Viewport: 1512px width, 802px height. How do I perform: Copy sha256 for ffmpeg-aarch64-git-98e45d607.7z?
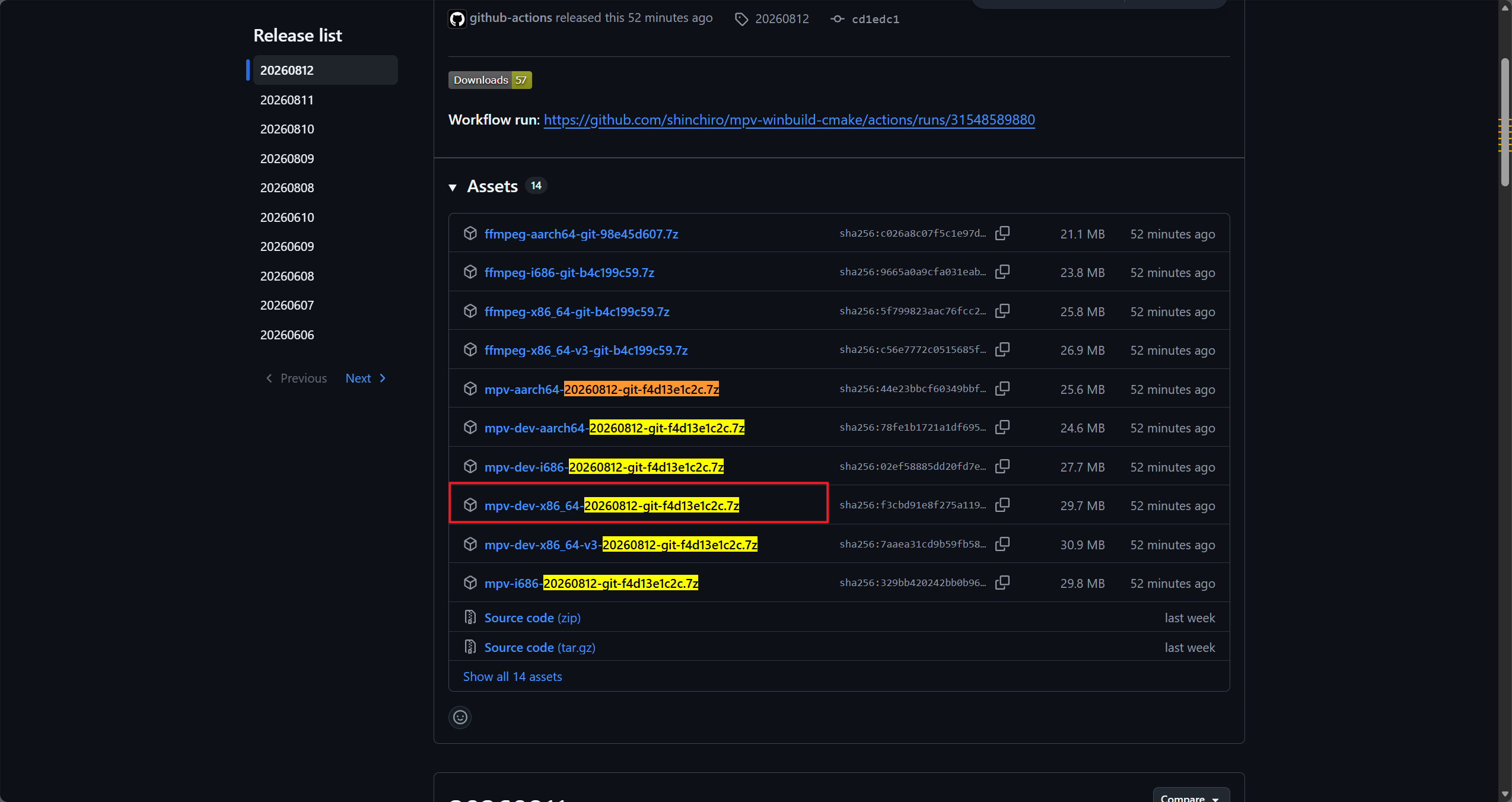coord(1002,233)
